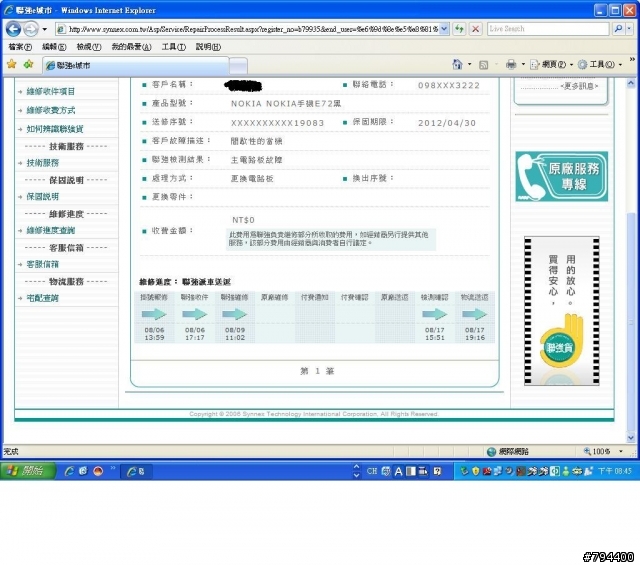This screenshot has width=640, height=565.
Task: Click 維修進度查詢 sidebar link
Action: click(x=51, y=231)
